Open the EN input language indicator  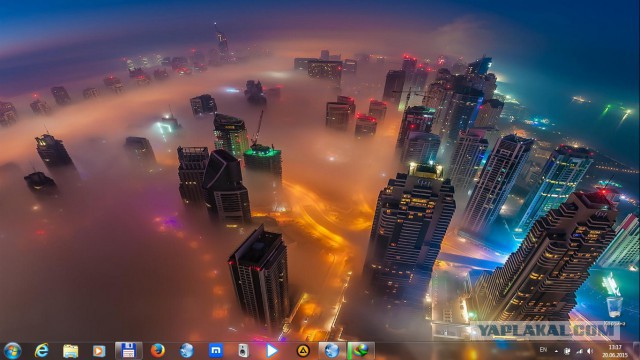click(x=543, y=350)
